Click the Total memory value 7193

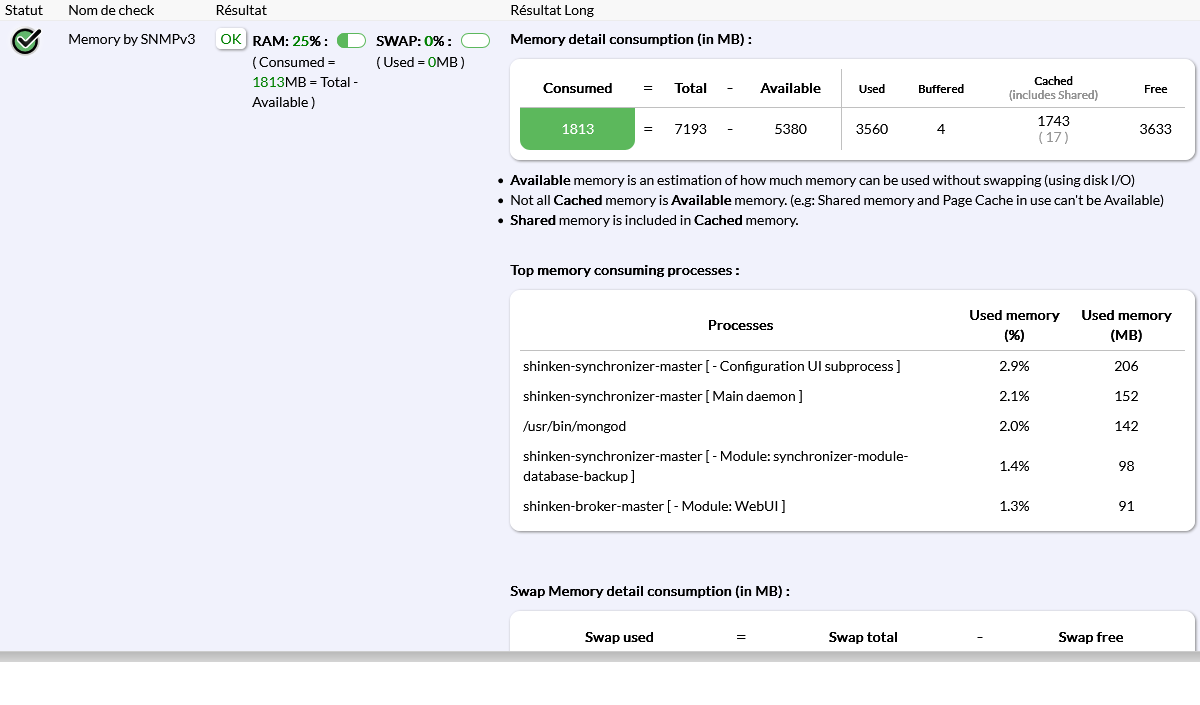click(x=690, y=129)
